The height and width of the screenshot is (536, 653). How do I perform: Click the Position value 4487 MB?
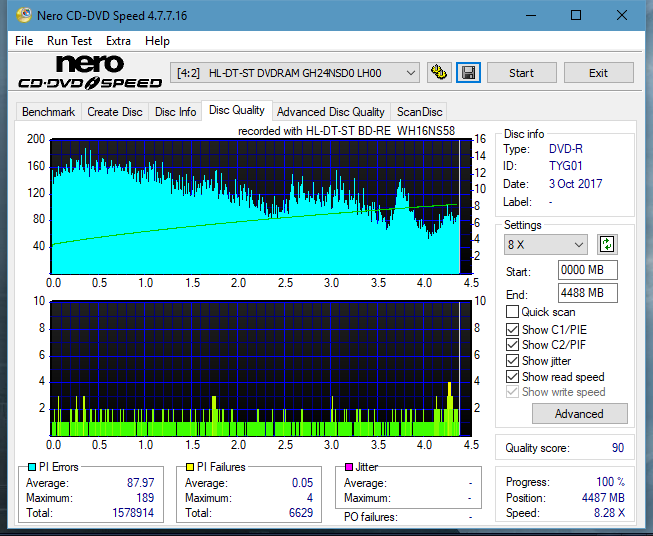(603, 498)
